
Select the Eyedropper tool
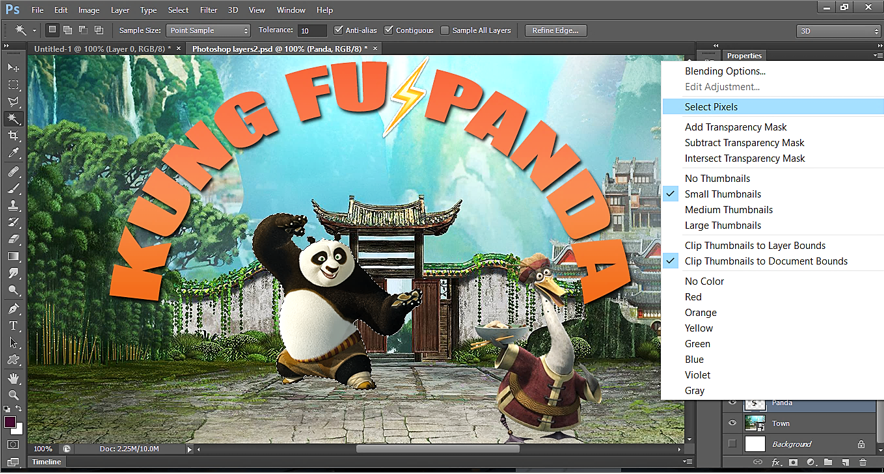[13, 153]
